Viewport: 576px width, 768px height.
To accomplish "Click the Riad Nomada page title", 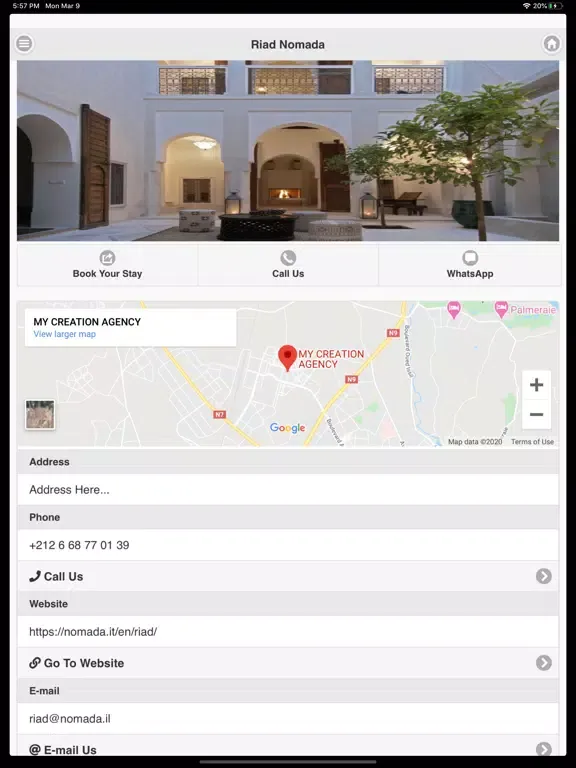I will 288,45.
